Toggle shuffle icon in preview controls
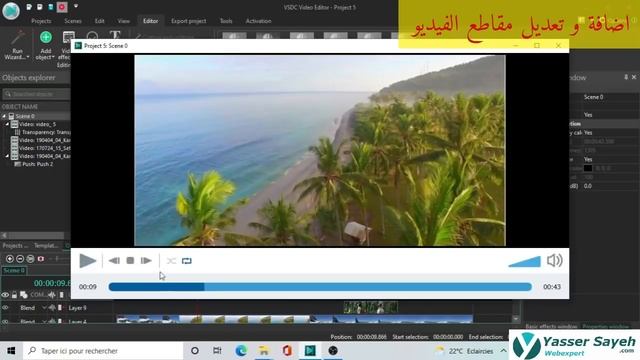This screenshot has height=360, width=640. pyautogui.click(x=171, y=261)
